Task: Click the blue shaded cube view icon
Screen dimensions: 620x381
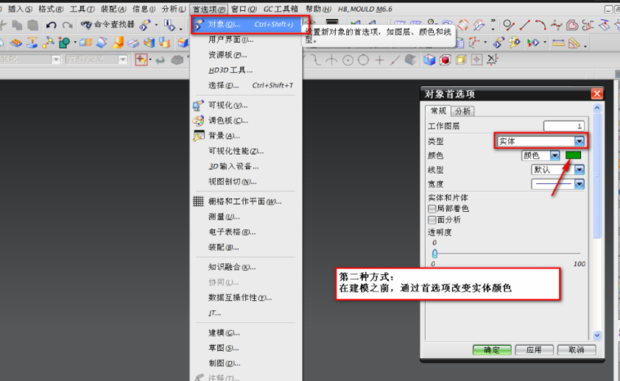Action: (x=429, y=60)
